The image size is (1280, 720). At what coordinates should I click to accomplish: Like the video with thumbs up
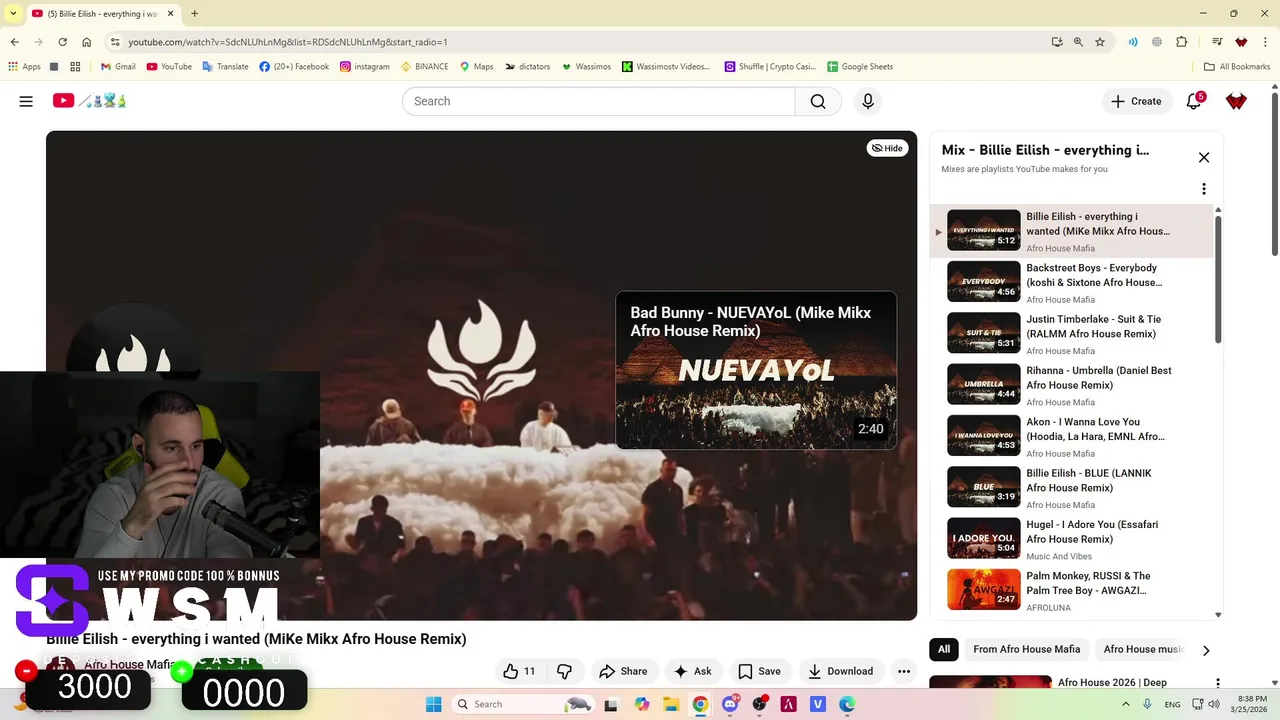point(519,671)
